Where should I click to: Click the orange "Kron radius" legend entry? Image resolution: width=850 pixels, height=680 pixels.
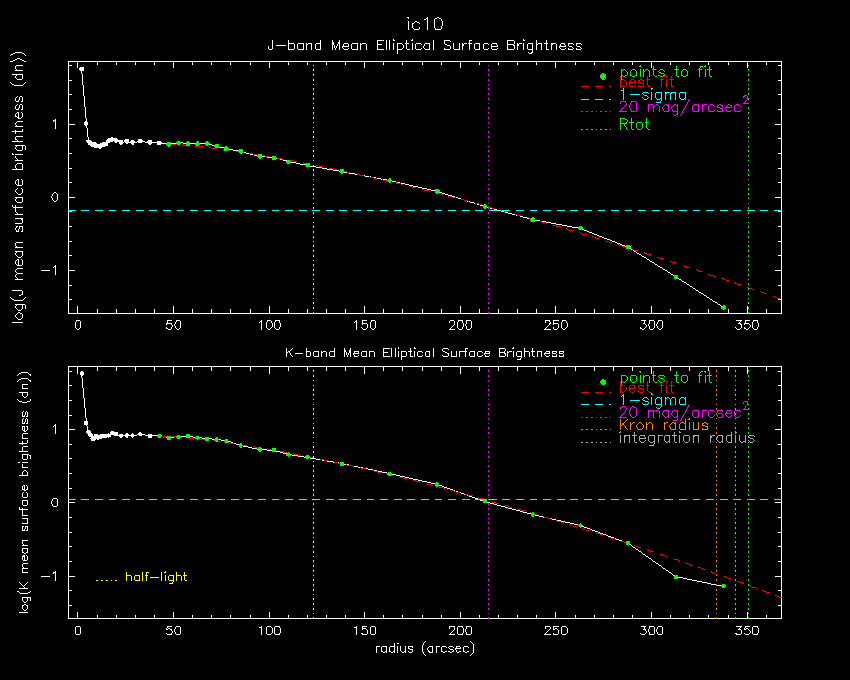tap(663, 425)
